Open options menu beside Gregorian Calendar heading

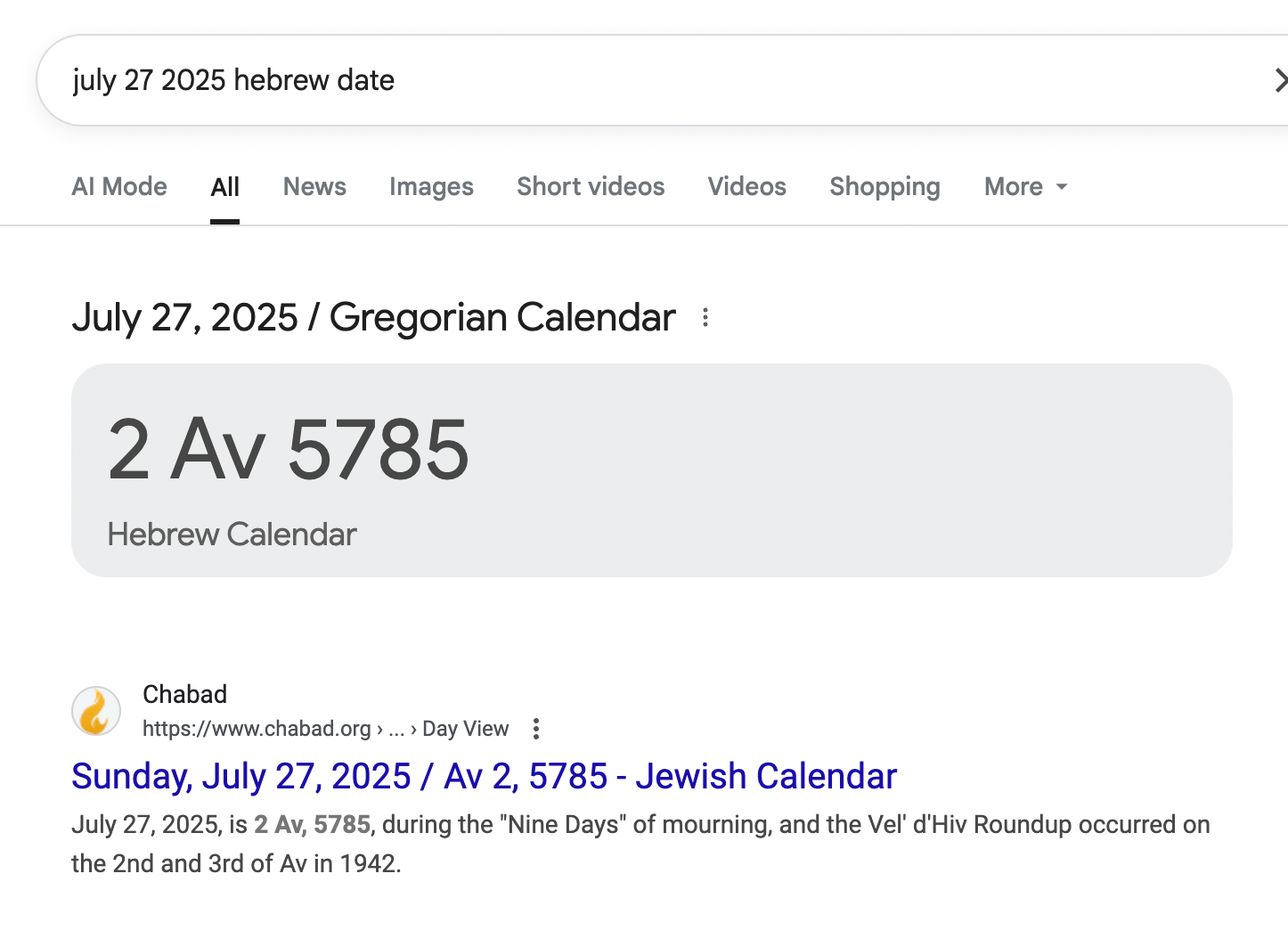click(705, 318)
